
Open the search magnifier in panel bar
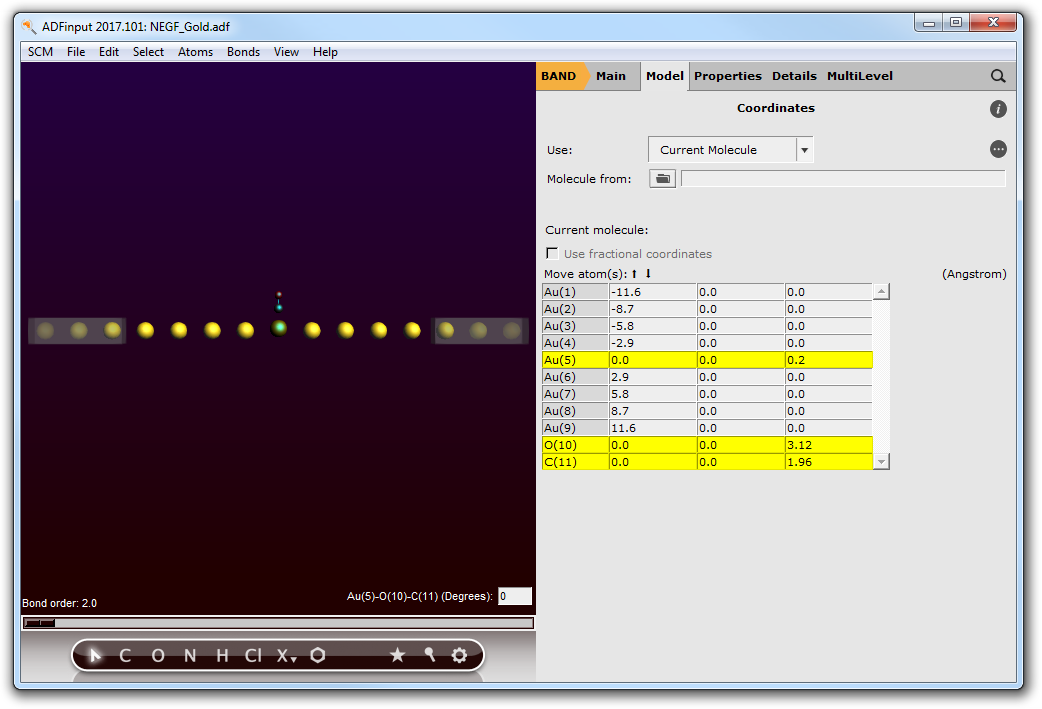[x=997, y=76]
